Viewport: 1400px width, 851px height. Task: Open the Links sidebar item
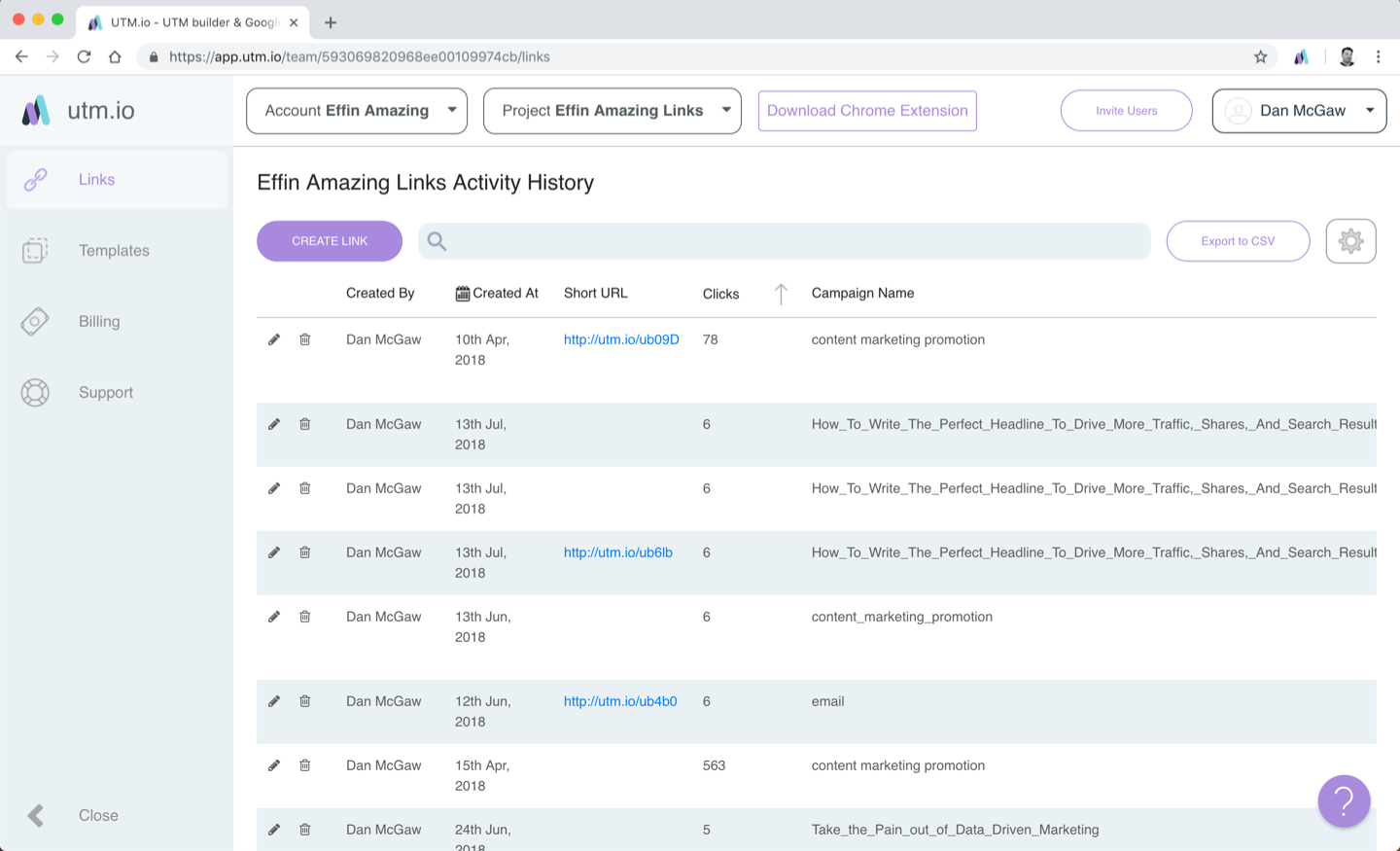tap(117, 180)
